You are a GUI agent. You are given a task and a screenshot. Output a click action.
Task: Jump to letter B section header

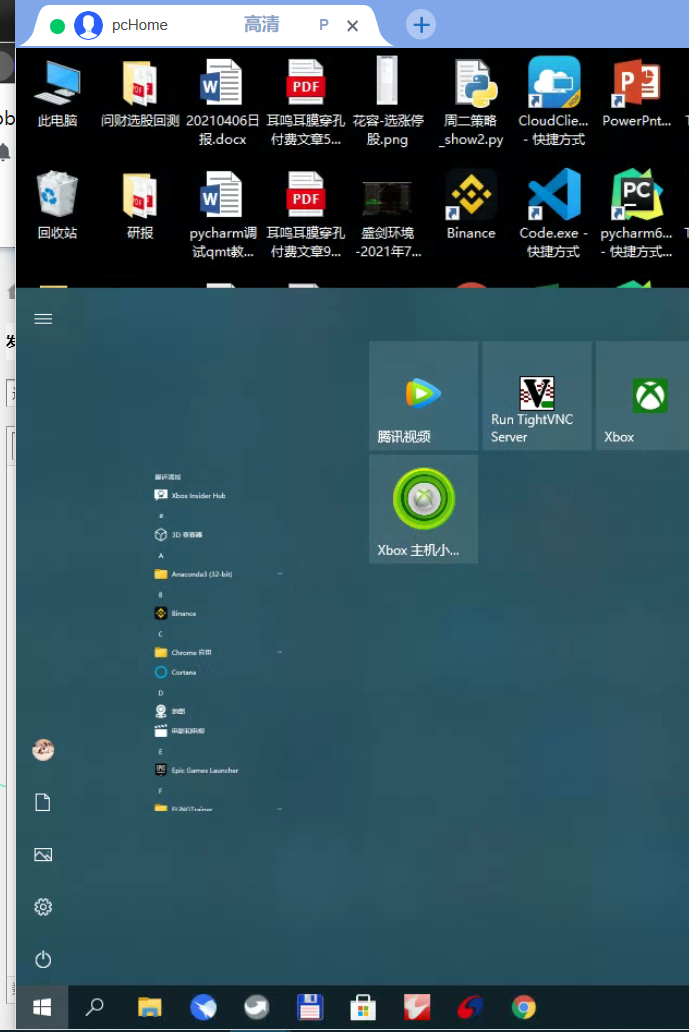161,595
